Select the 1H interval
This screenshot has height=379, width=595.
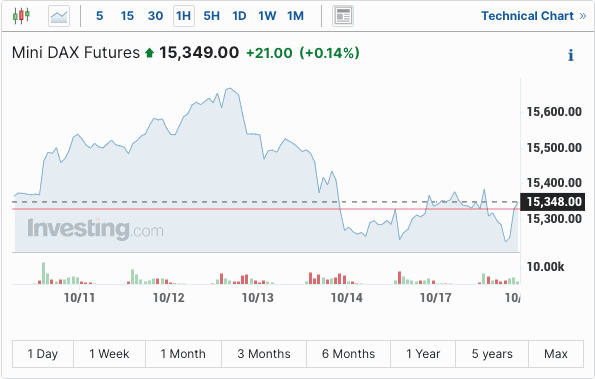tap(184, 16)
